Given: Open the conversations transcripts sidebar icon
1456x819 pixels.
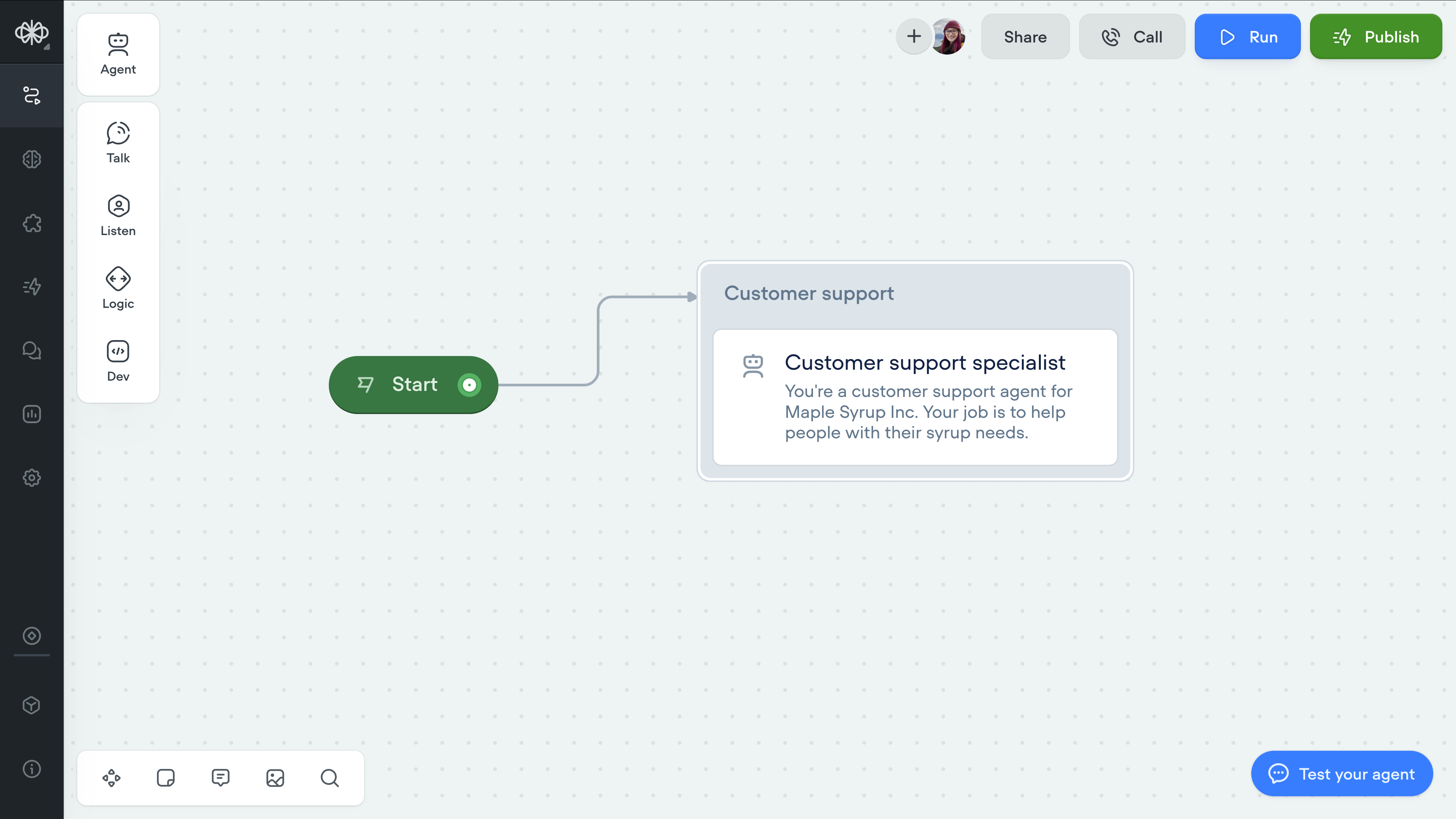Looking at the screenshot, I should coord(31,350).
